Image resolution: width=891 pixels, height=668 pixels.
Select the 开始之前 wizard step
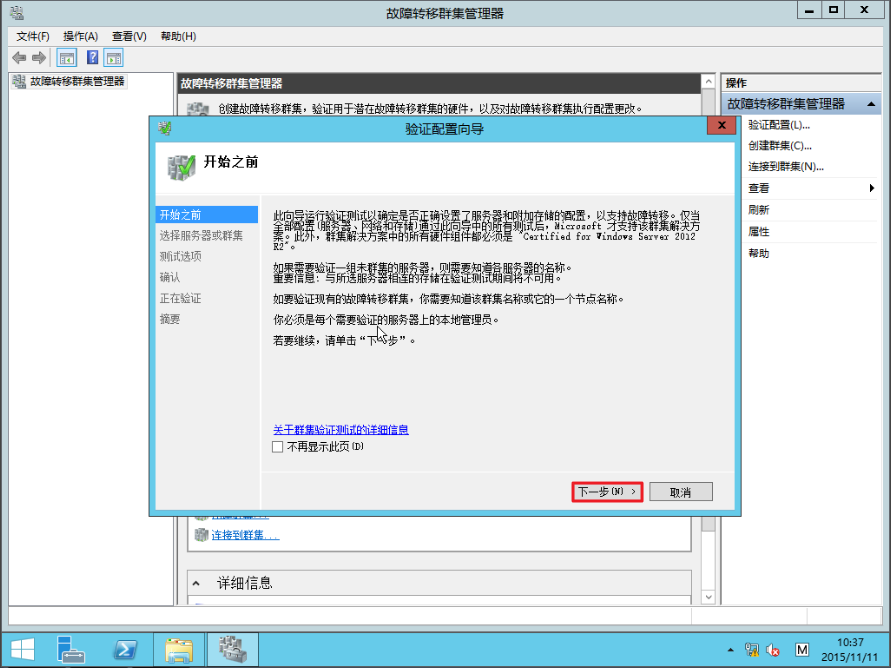tap(206, 215)
